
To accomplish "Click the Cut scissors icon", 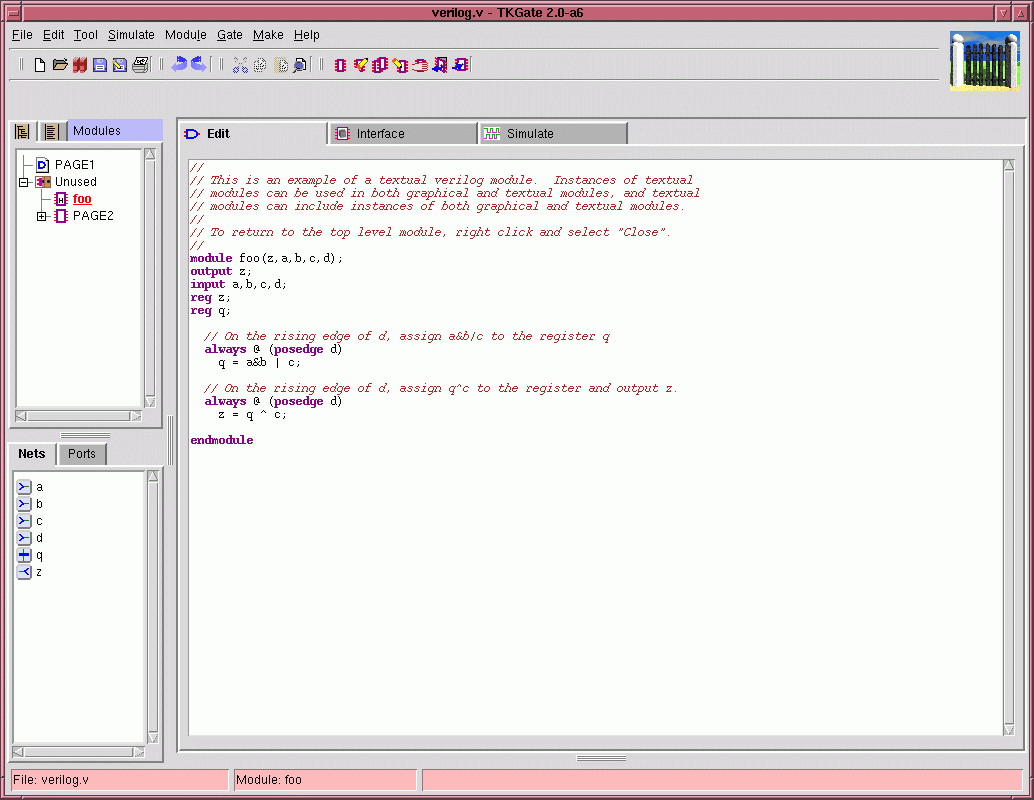I will pyautogui.click(x=240, y=65).
